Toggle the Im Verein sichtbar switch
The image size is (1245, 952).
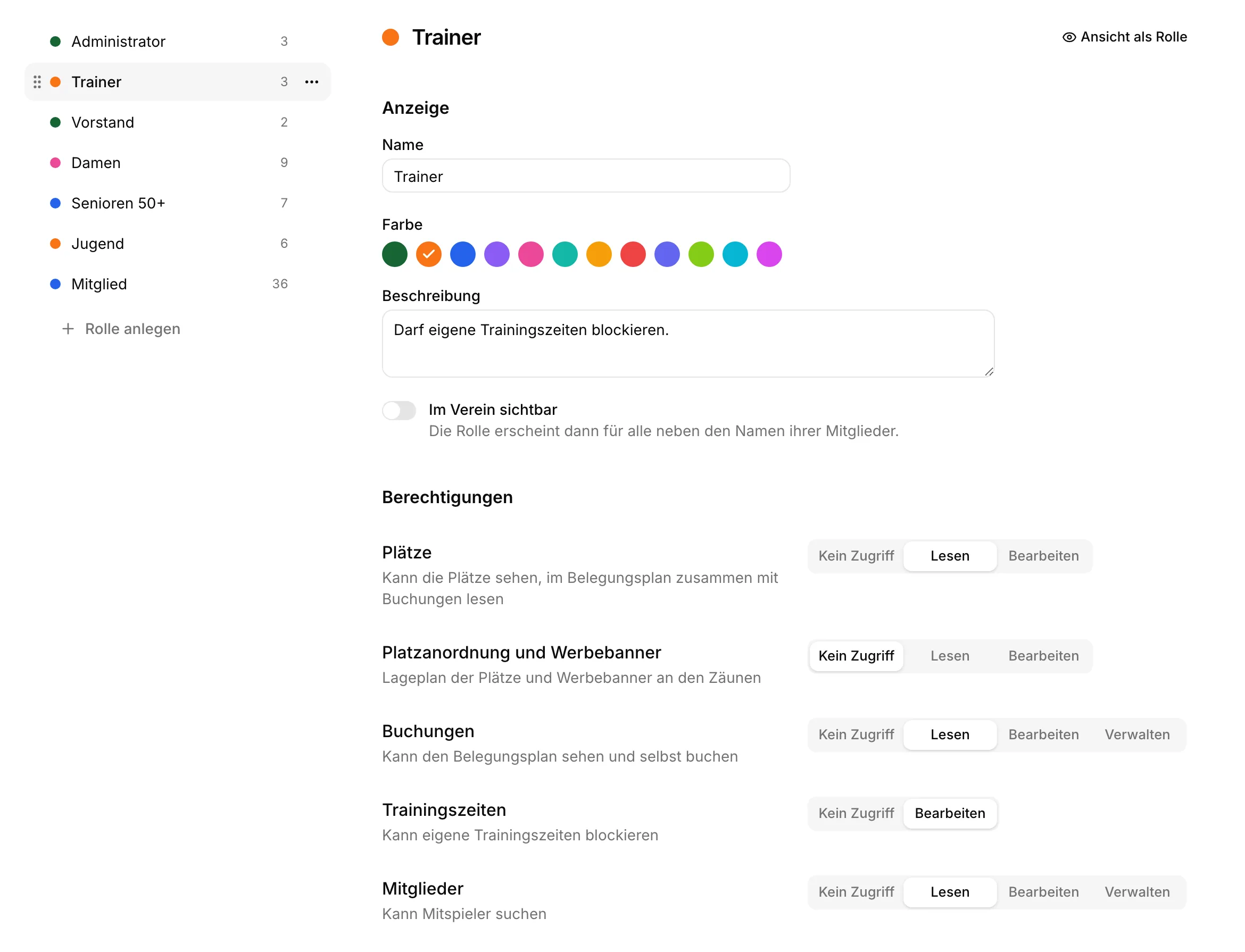pos(399,410)
